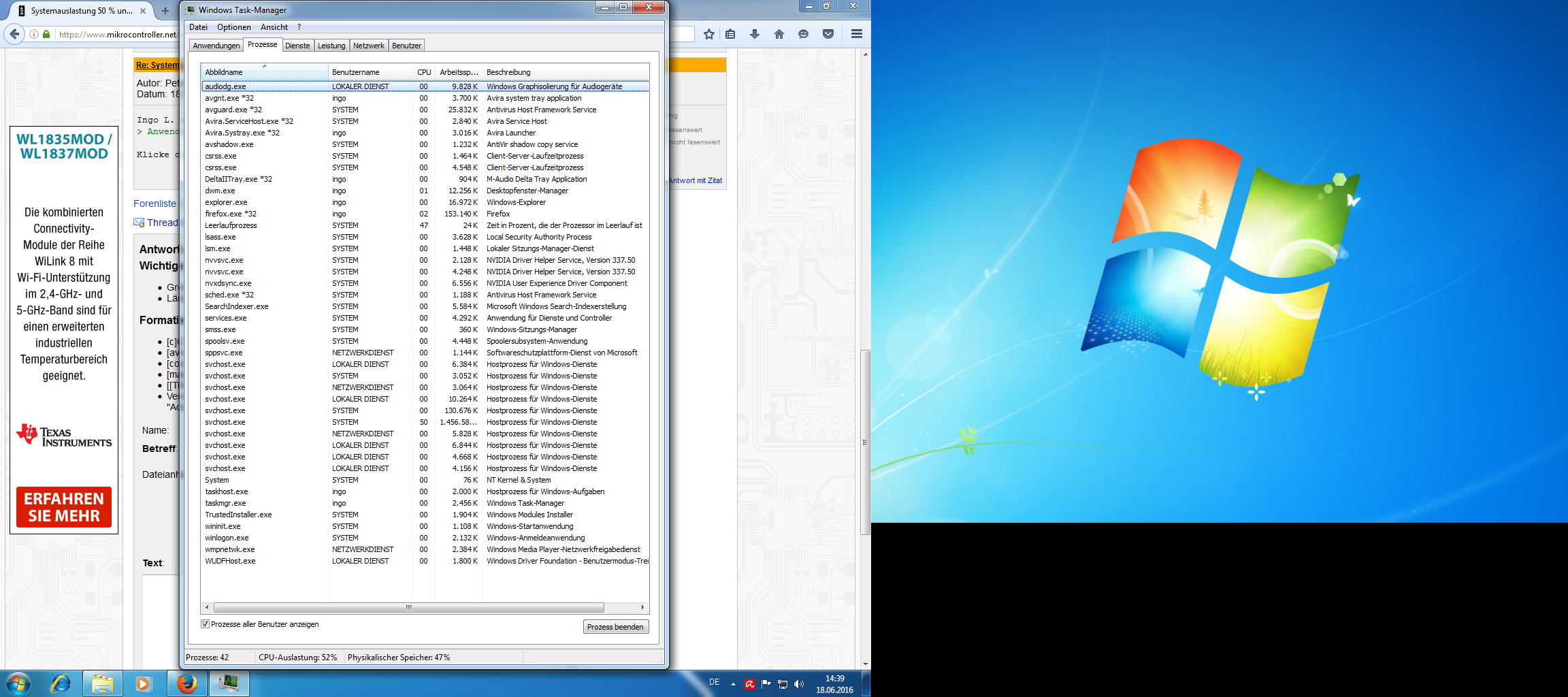Open the Windows Start menu orb
The height and width of the screenshot is (697, 1568).
pyautogui.click(x=18, y=683)
